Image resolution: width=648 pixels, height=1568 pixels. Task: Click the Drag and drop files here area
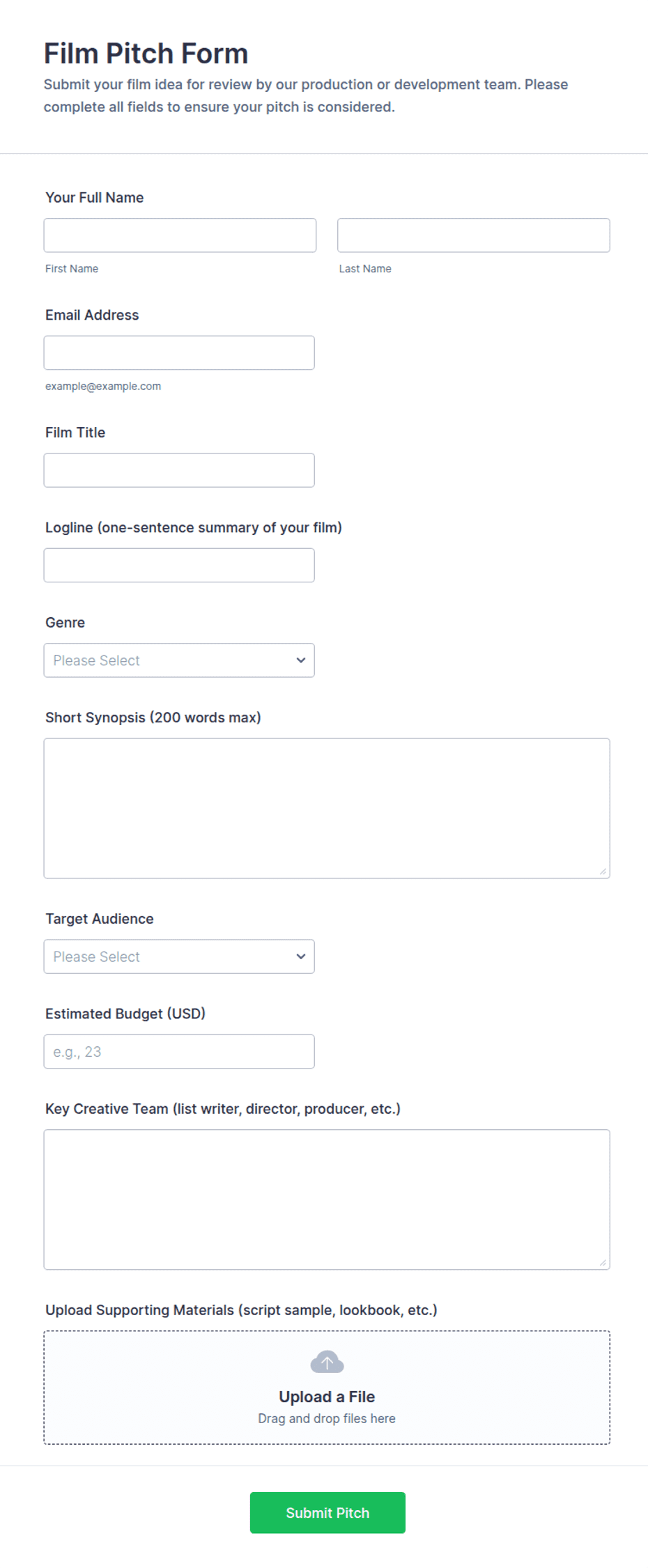[x=327, y=1418]
